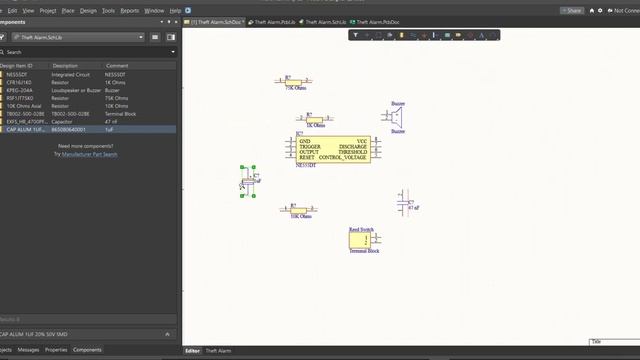Click the Share button
The height and width of the screenshot is (360, 640).
572,11
